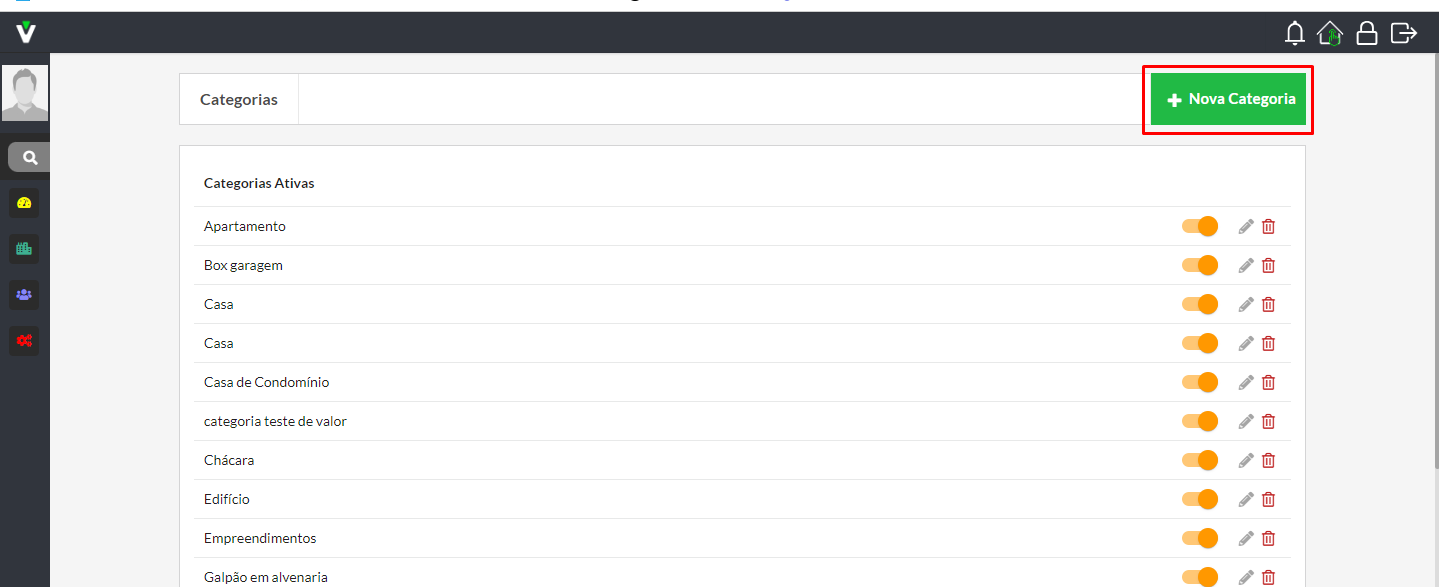
Task: Toggle off the Apartamento category switch
Action: (1199, 226)
